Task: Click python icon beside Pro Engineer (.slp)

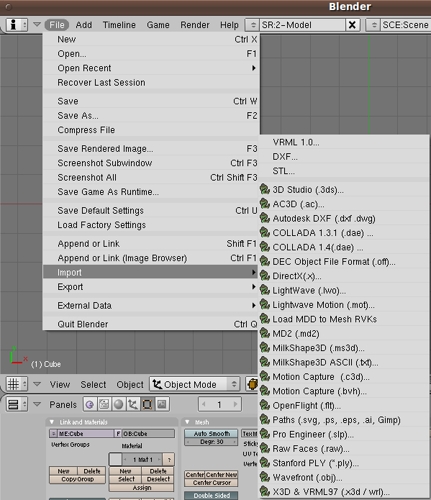Action: coord(265,434)
